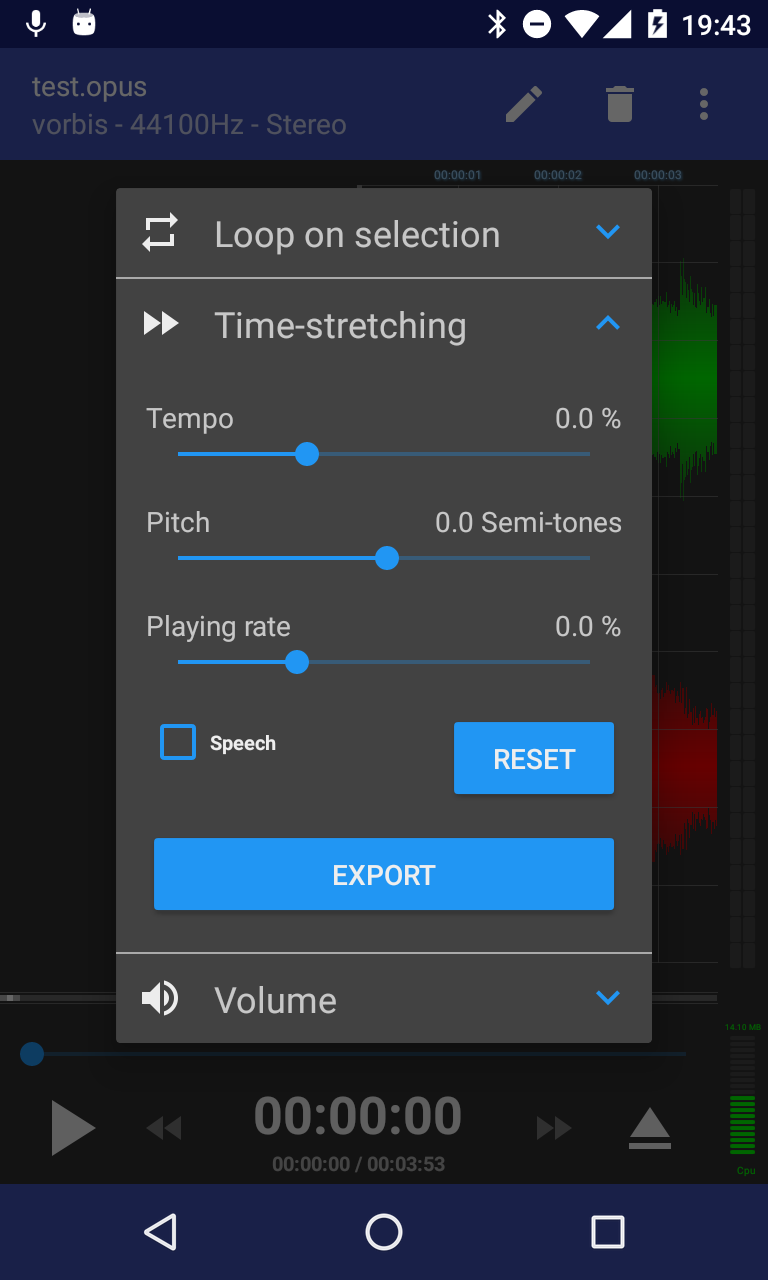Screen dimensions: 768x1280
Task: Tap the pencil edit icon
Action: pos(524,104)
